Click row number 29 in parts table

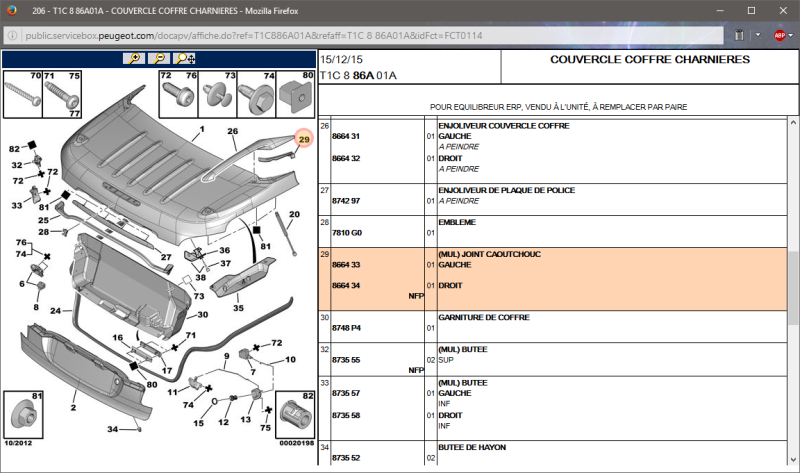(x=324, y=254)
